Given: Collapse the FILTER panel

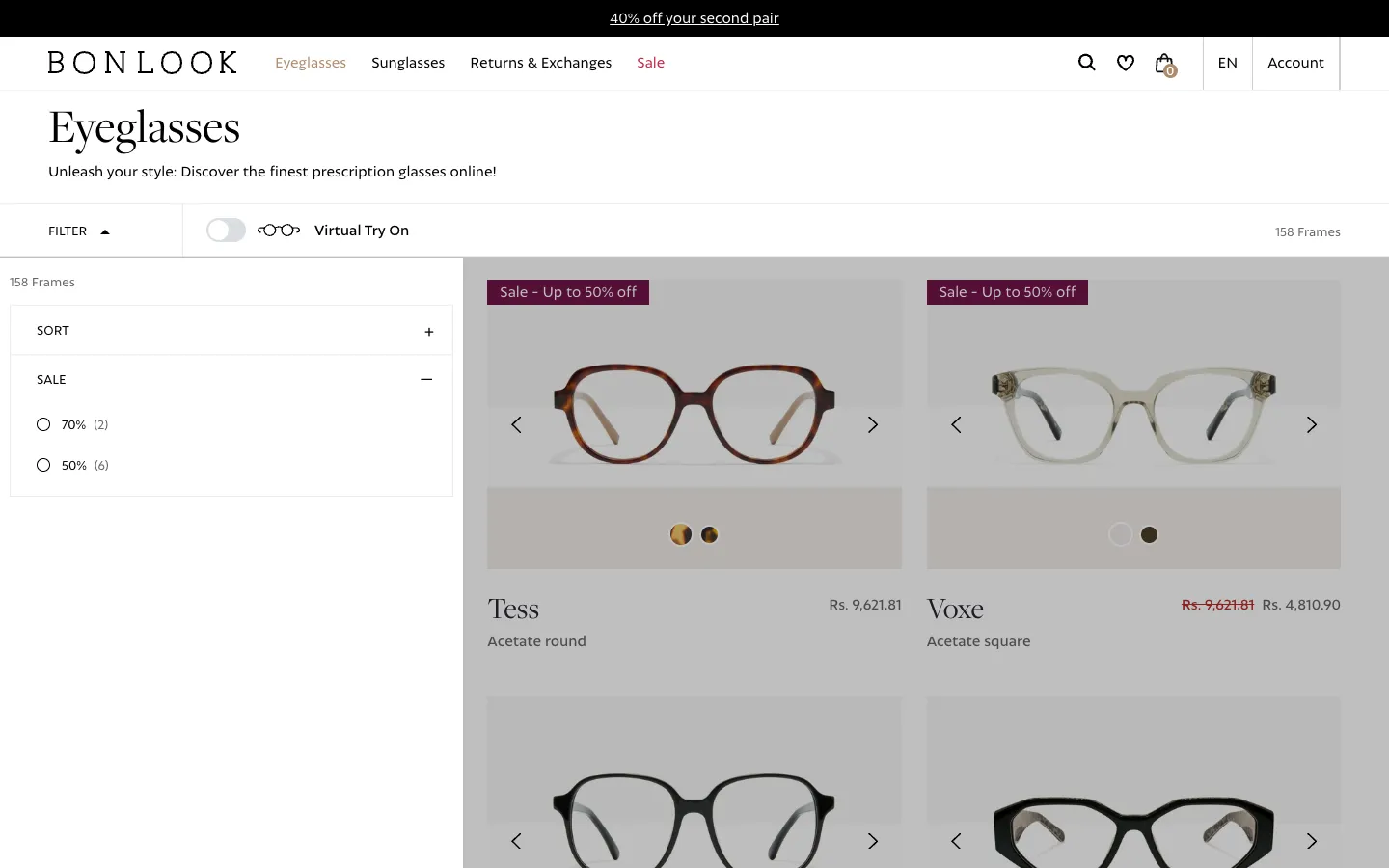Looking at the screenshot, I should (79, 231).
